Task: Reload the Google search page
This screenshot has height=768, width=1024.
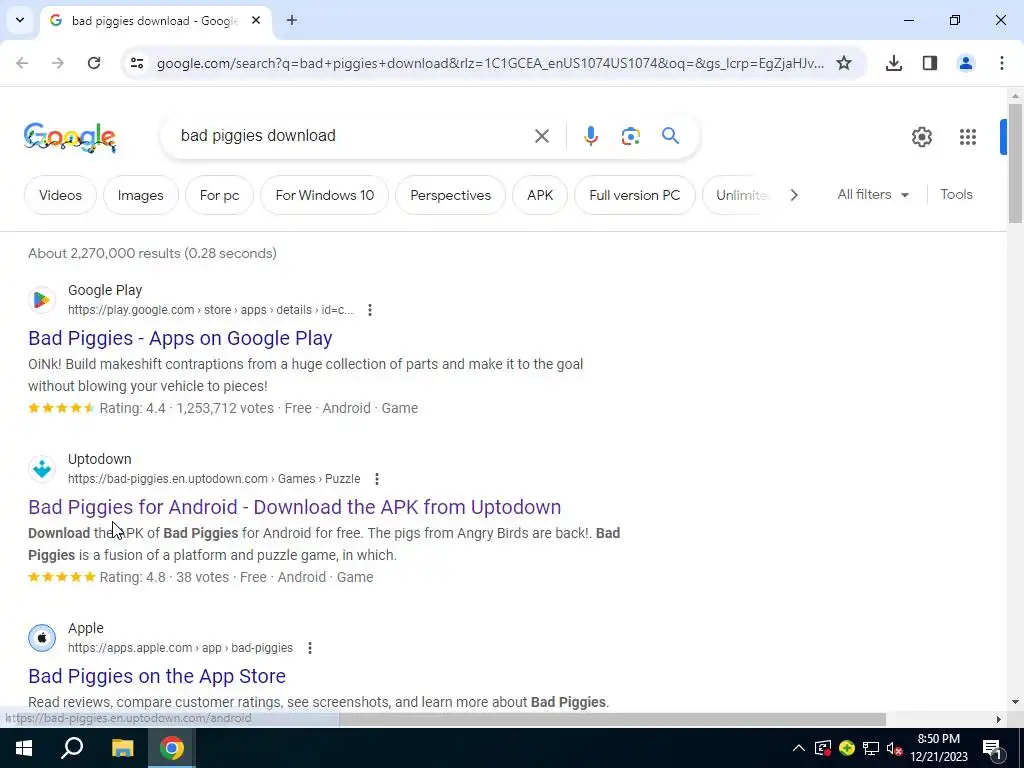Action: pos(94,63)
